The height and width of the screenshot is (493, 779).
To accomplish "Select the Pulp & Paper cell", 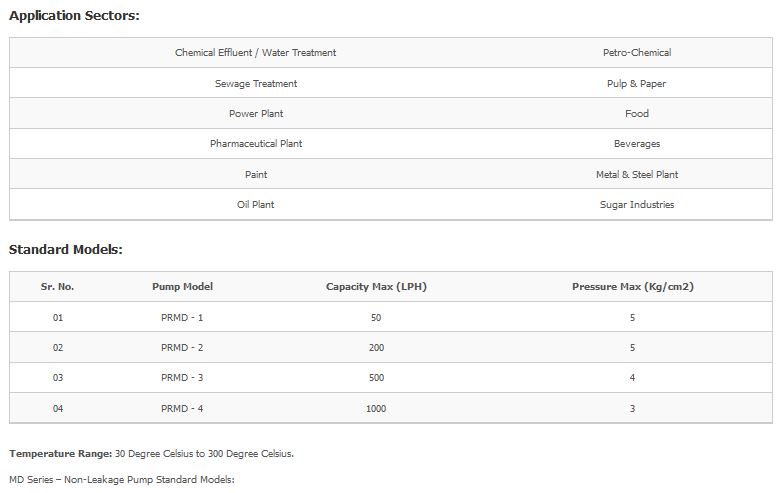I will (x=636, y=84).
